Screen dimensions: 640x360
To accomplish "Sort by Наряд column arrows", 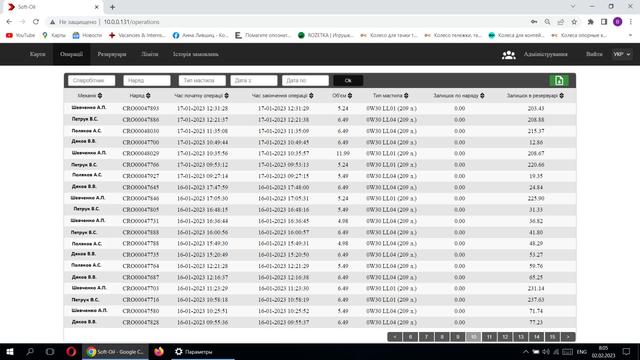I will [148, 96].
